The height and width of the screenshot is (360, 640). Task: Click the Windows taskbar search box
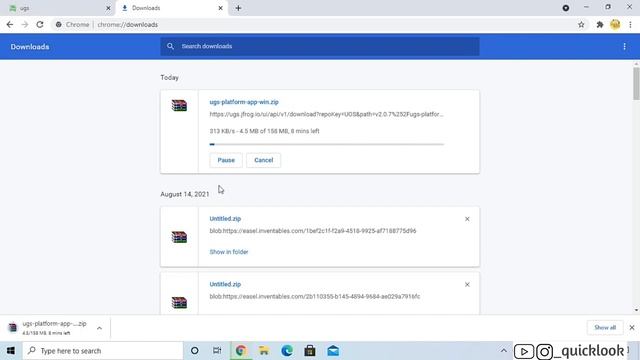coord(103,351)
